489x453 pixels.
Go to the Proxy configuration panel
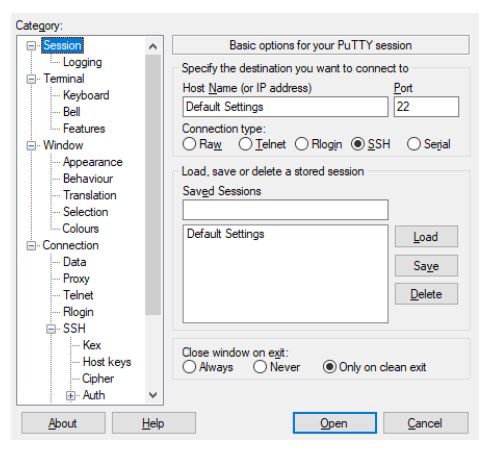pos(76,279)
